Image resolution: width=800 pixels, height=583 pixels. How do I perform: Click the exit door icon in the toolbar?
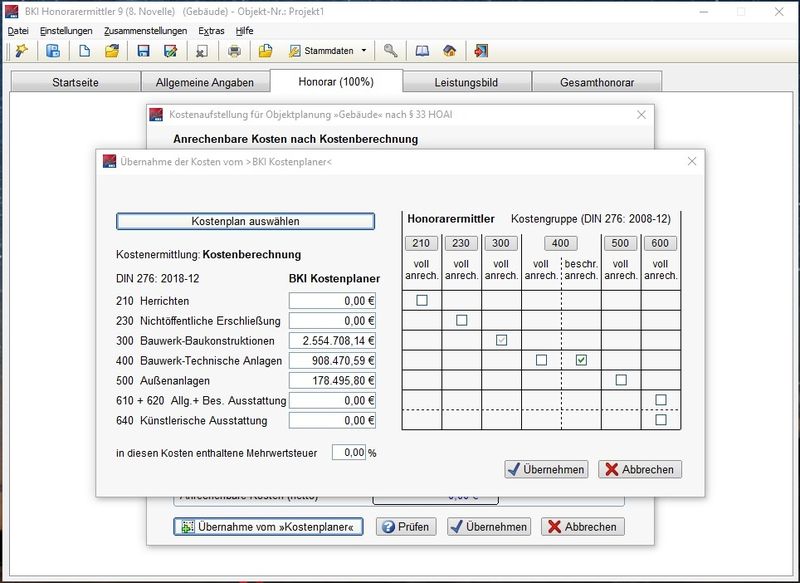(x=482, y=51)
